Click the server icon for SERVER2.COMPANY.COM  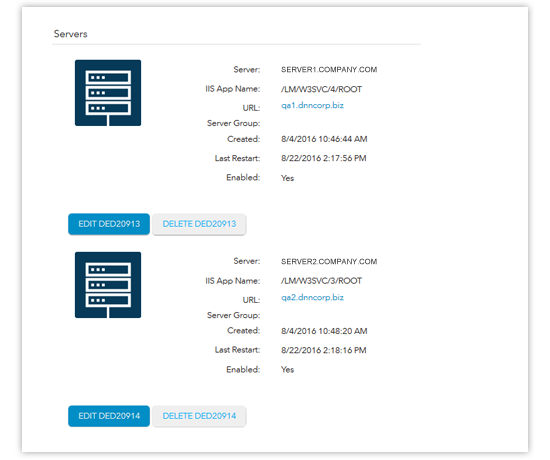(x=108, y=285)
